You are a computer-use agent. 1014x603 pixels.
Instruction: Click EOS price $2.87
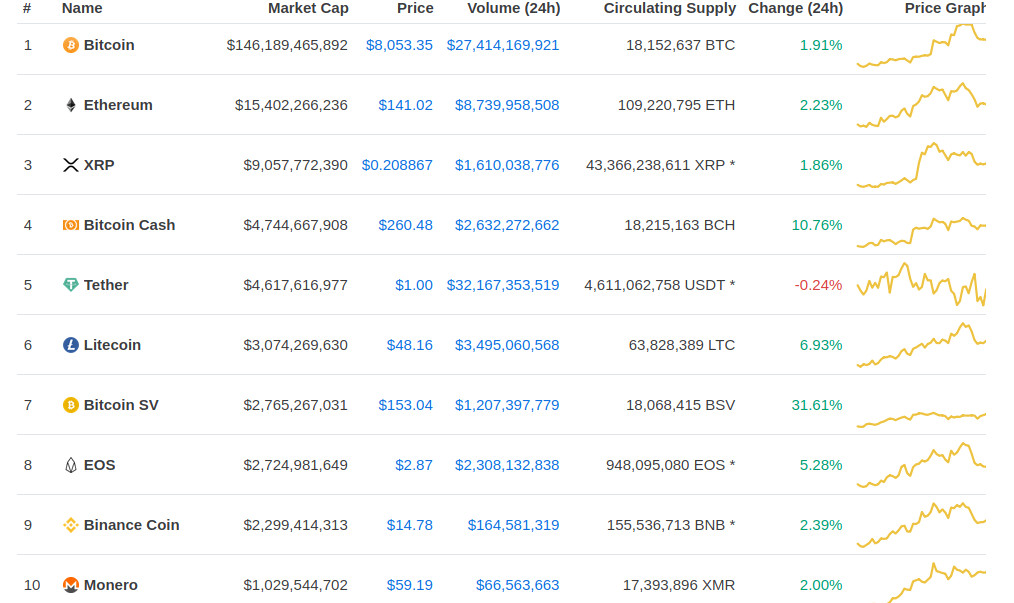(414, 465)
